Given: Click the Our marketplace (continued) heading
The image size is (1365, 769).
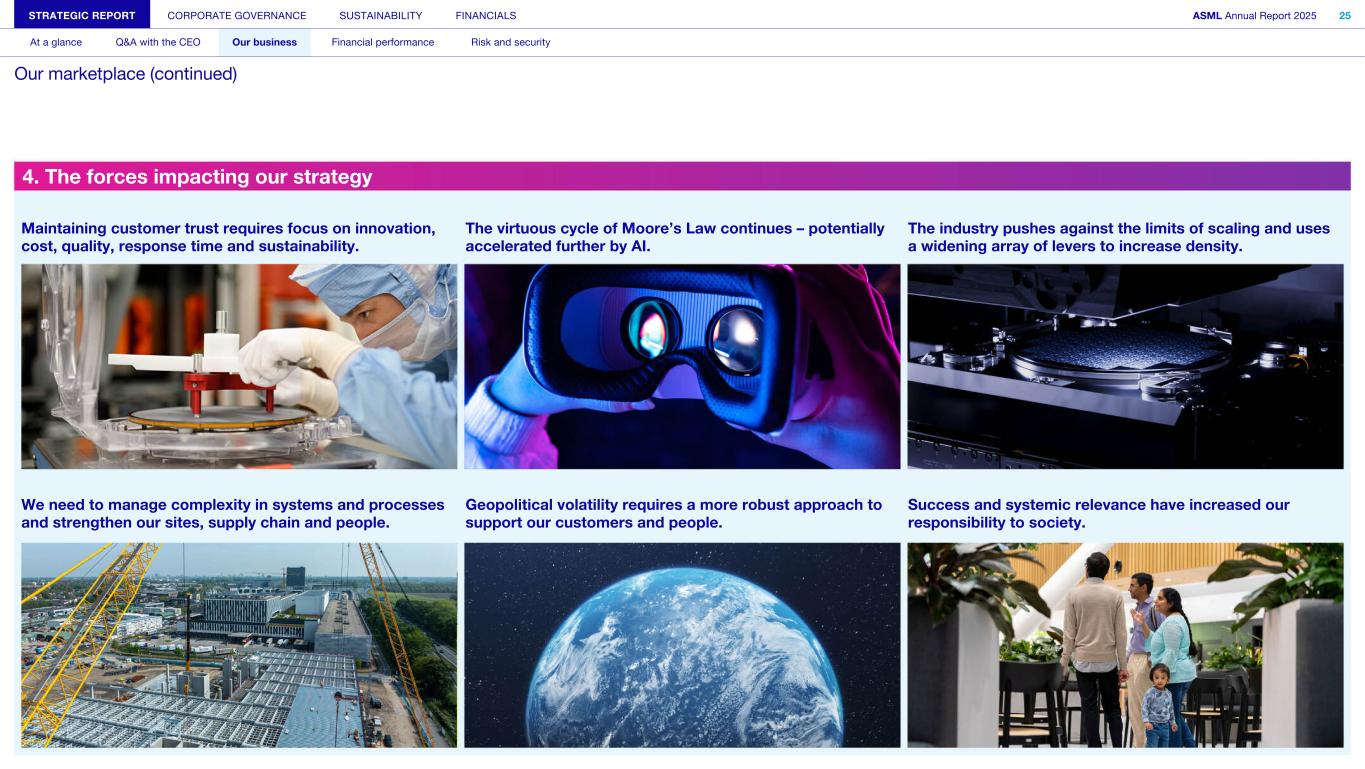Looking at the screenshot, I should coord(126,74).
